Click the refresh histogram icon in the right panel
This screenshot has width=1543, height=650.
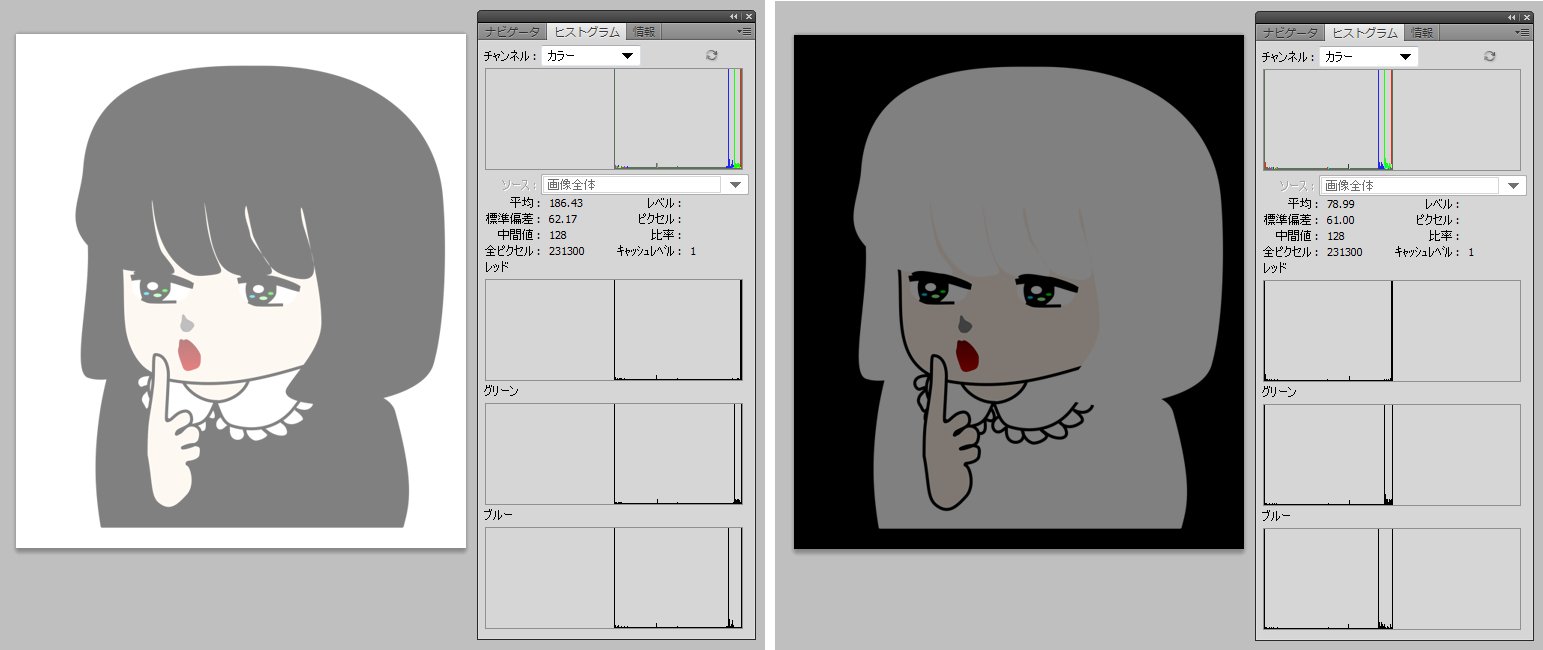click(1490, 56)
